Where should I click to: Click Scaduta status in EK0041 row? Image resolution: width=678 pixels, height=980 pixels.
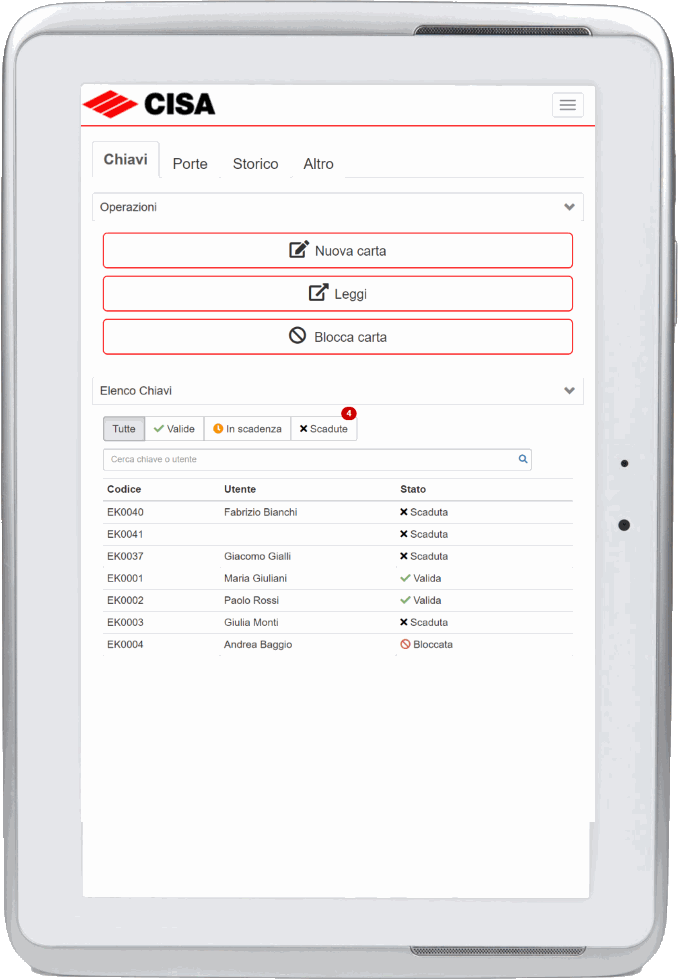point(429,534)
